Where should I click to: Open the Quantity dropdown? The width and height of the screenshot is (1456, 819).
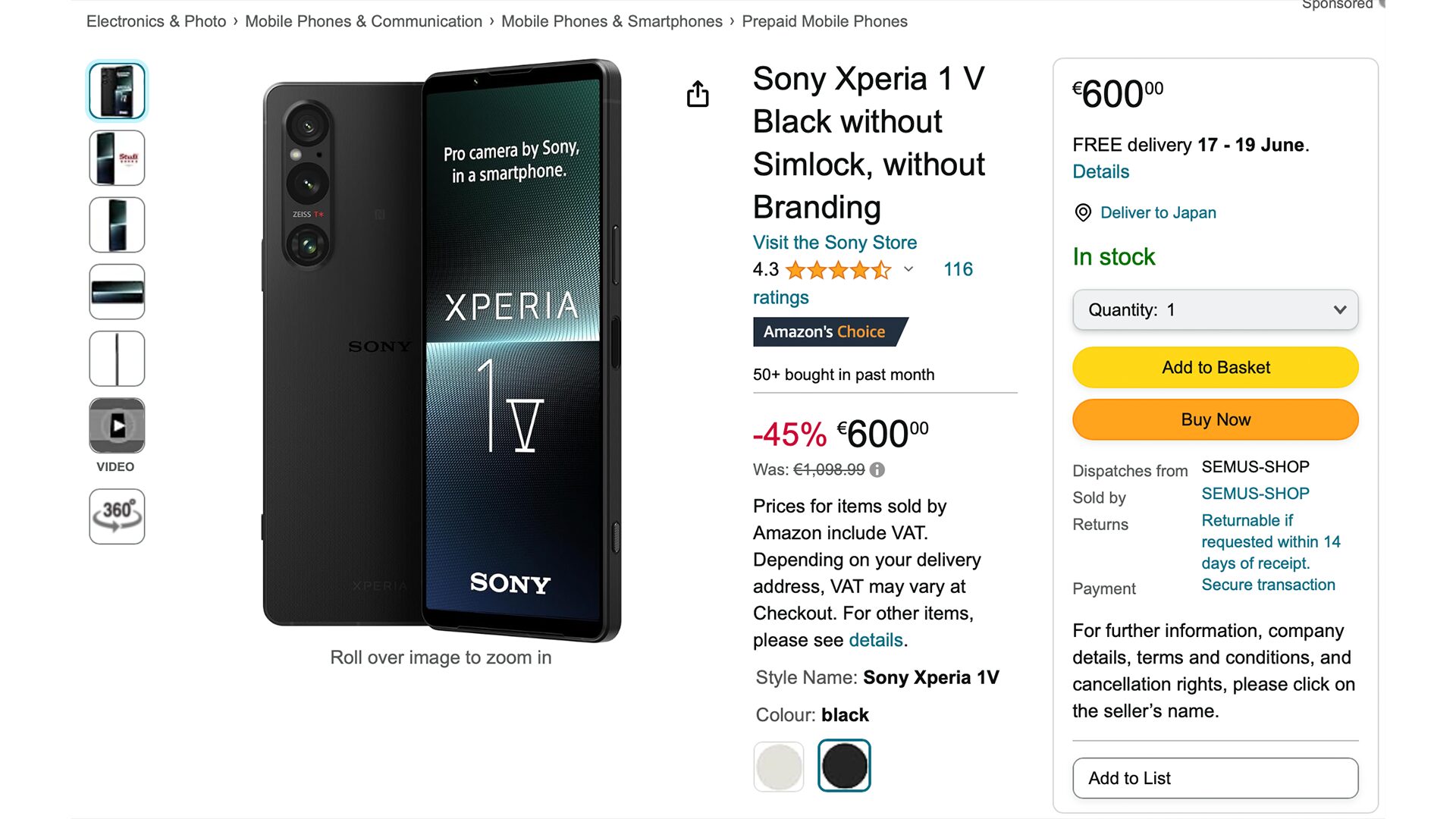tap(1215, 310)
